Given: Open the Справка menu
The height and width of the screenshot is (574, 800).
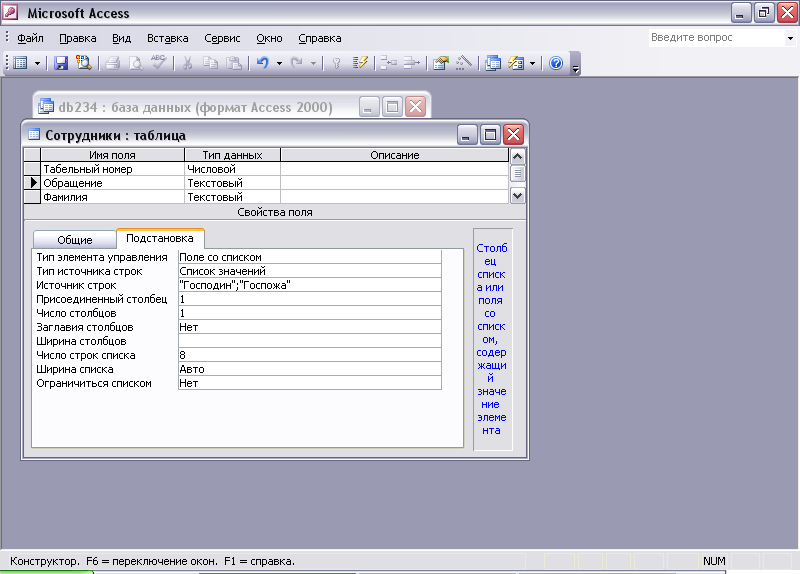Looking at the screenshot, I should [x=319, y=38].
